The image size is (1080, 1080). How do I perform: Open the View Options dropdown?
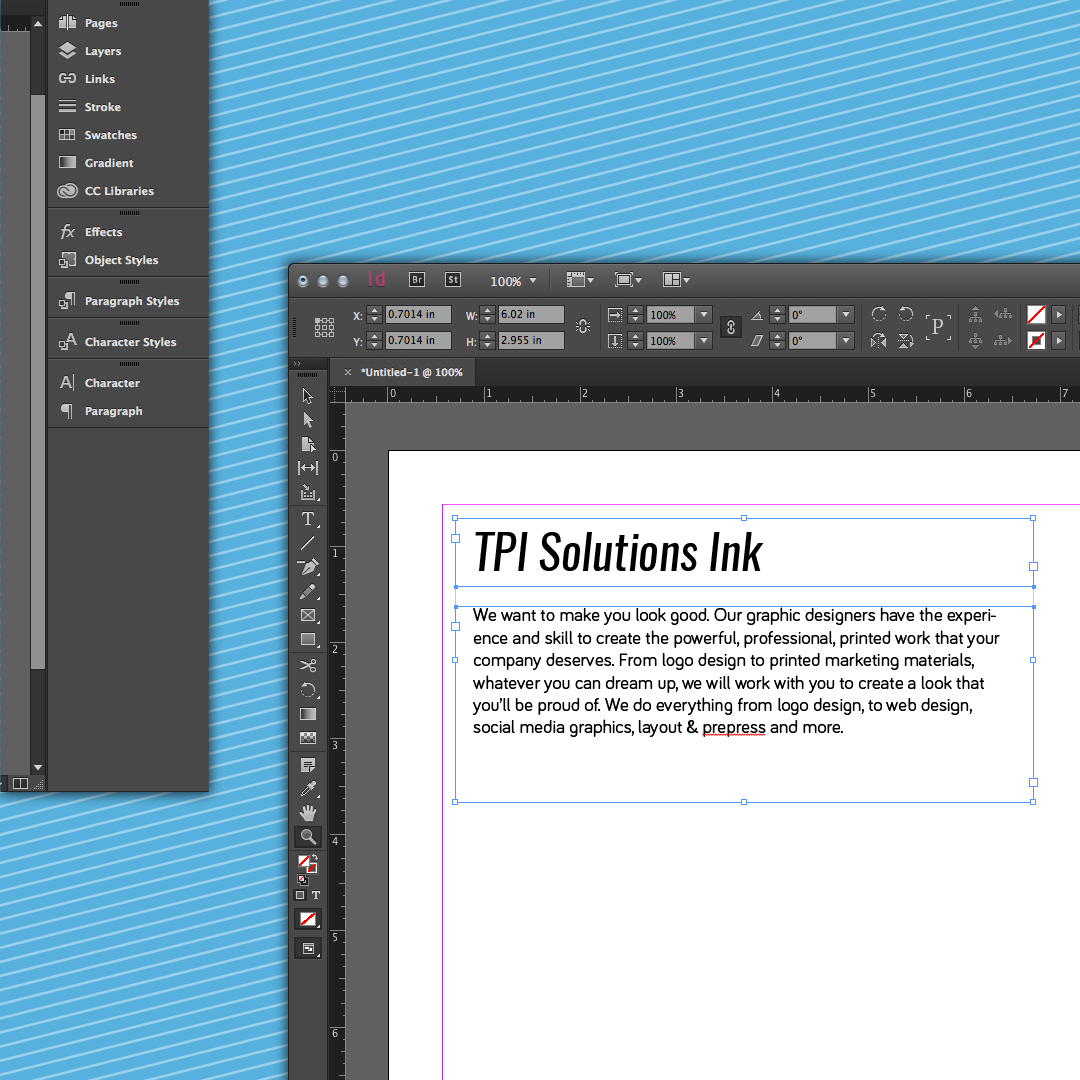[579, 280]
